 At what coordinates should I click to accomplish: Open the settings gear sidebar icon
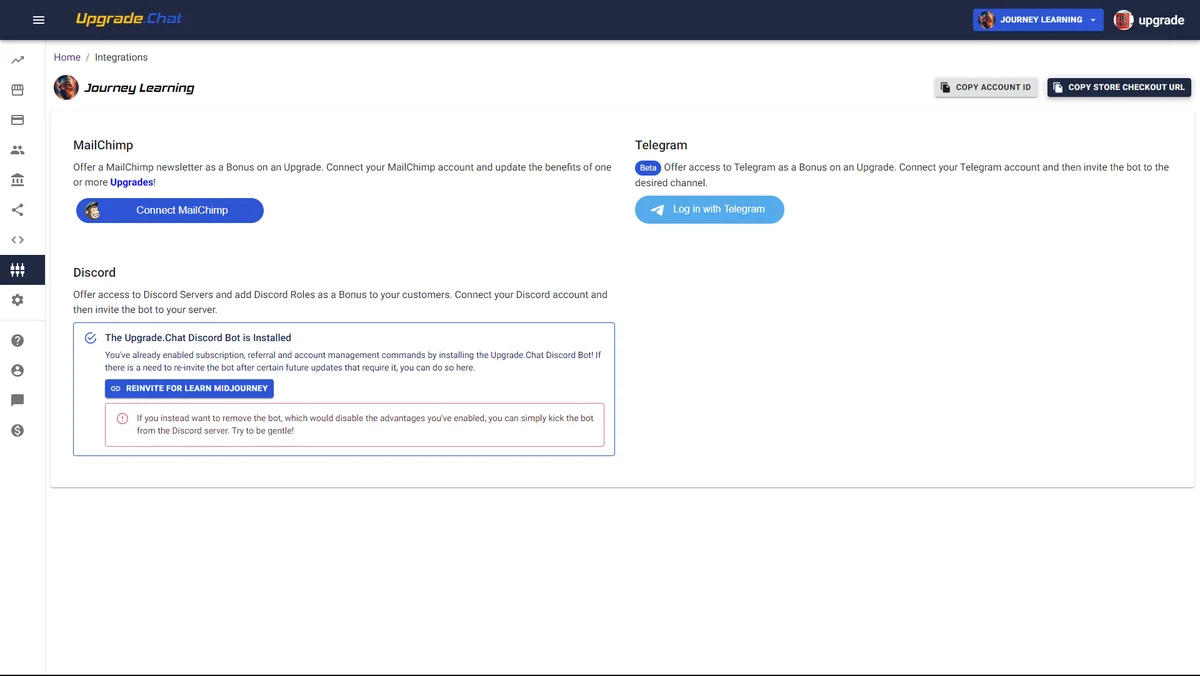click(x=17, y=300)
